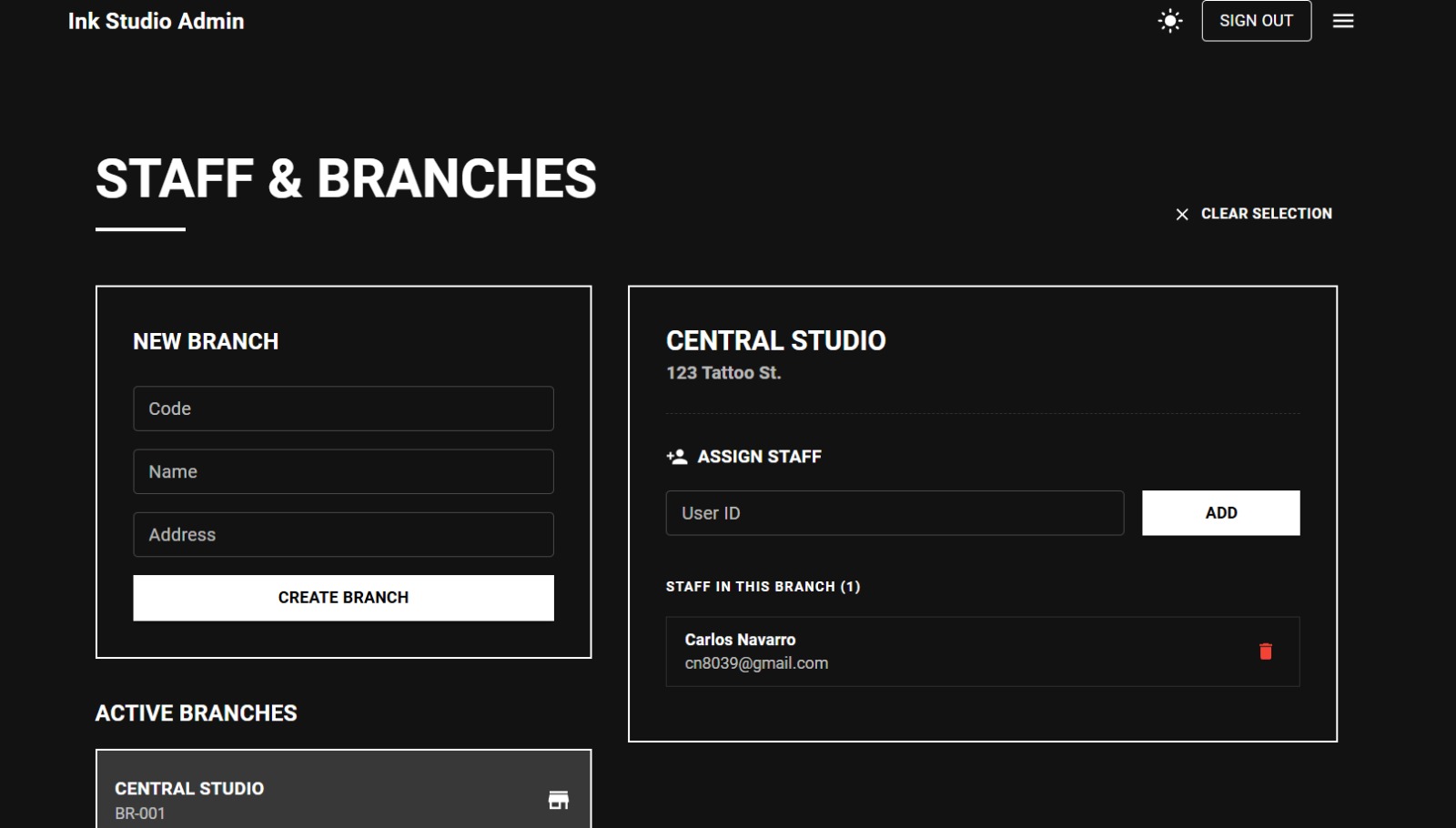
Task: Click the store icon on Central Studio card
Action: [x=559, y=800]
